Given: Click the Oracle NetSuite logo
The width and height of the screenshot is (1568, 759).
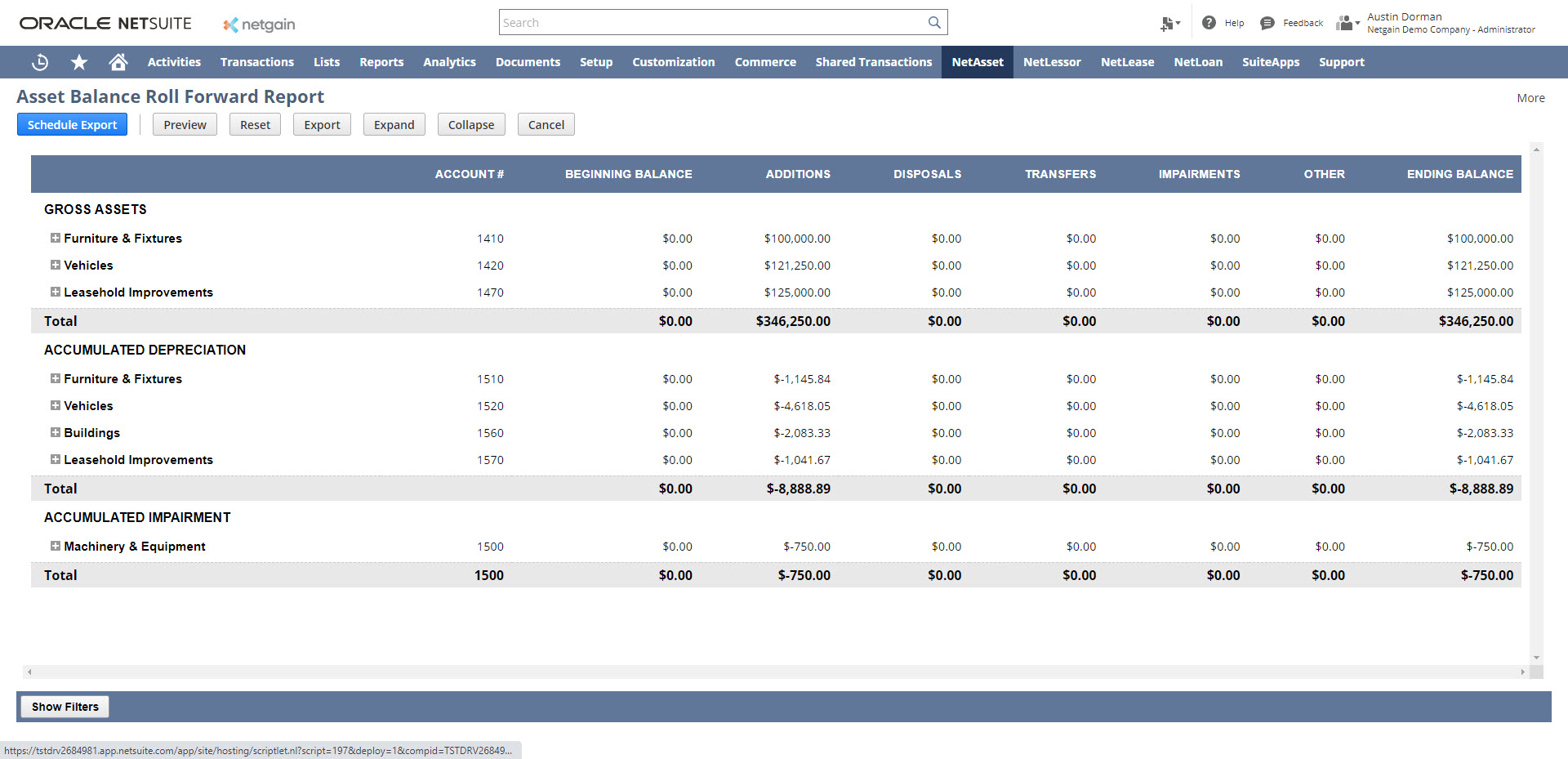Looking at the screenshot, I should (x=105, y=24).
